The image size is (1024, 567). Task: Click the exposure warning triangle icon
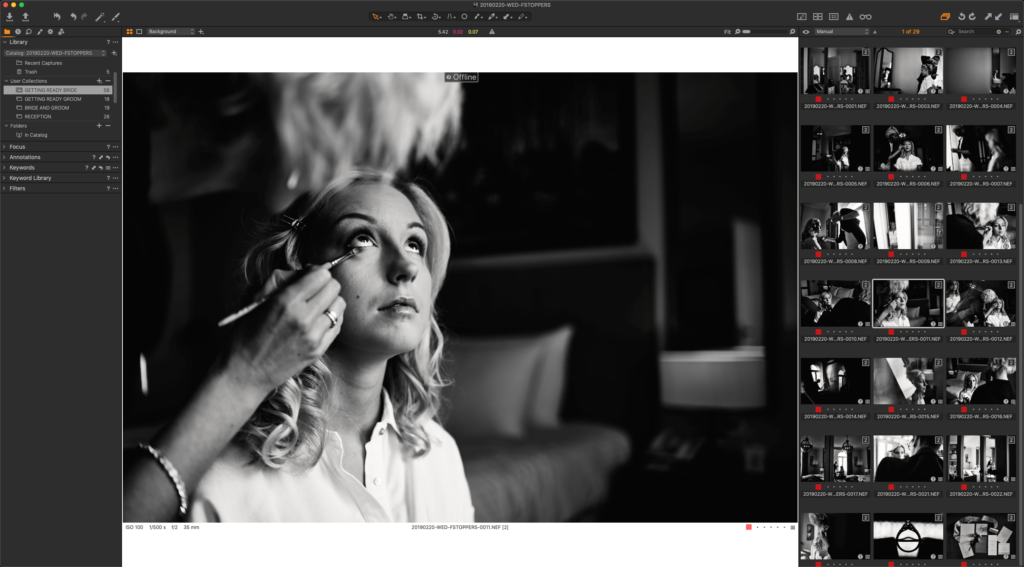[850, 16]
